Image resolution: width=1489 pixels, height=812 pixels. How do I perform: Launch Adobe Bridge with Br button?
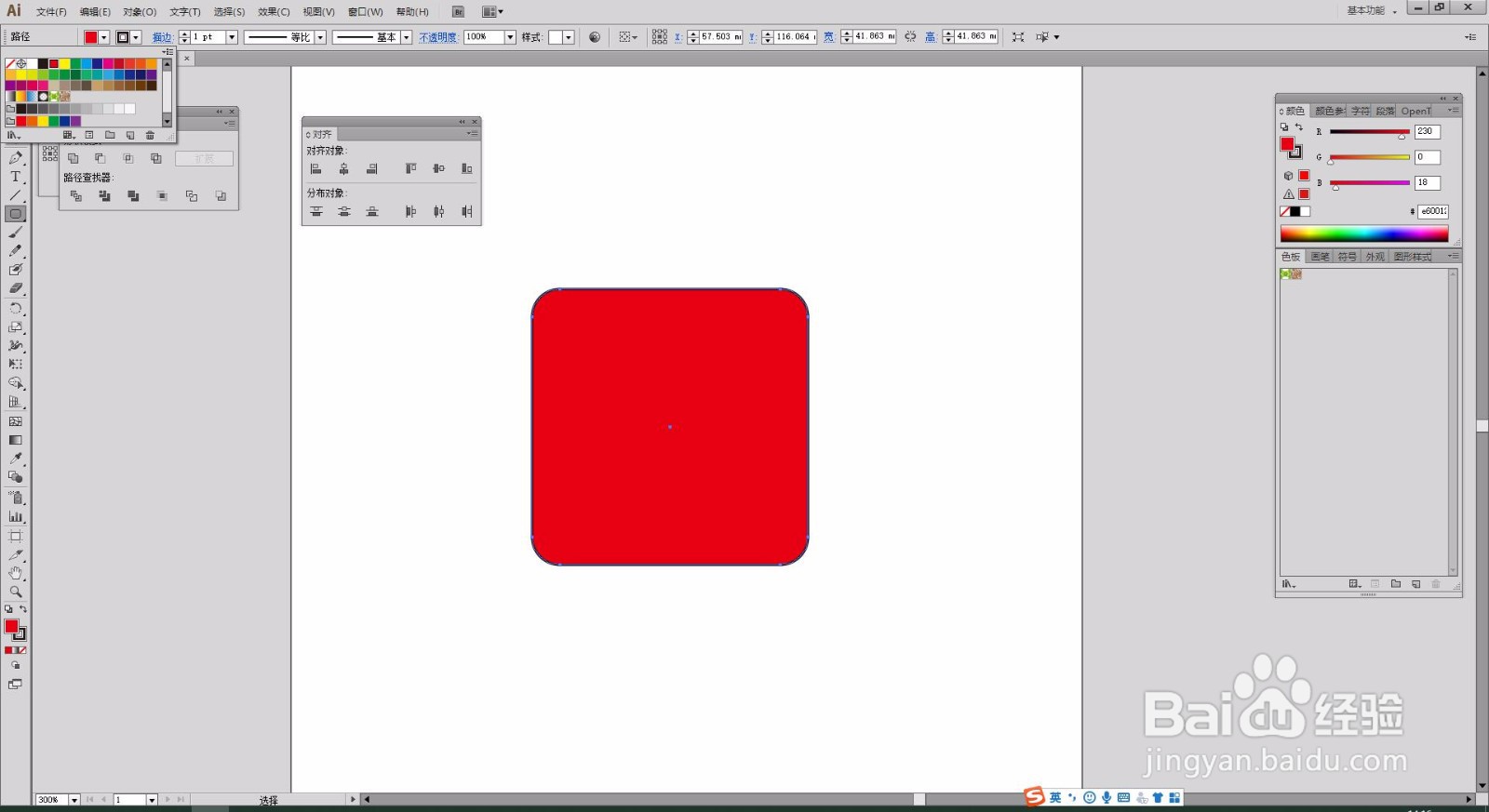[458, 12]
